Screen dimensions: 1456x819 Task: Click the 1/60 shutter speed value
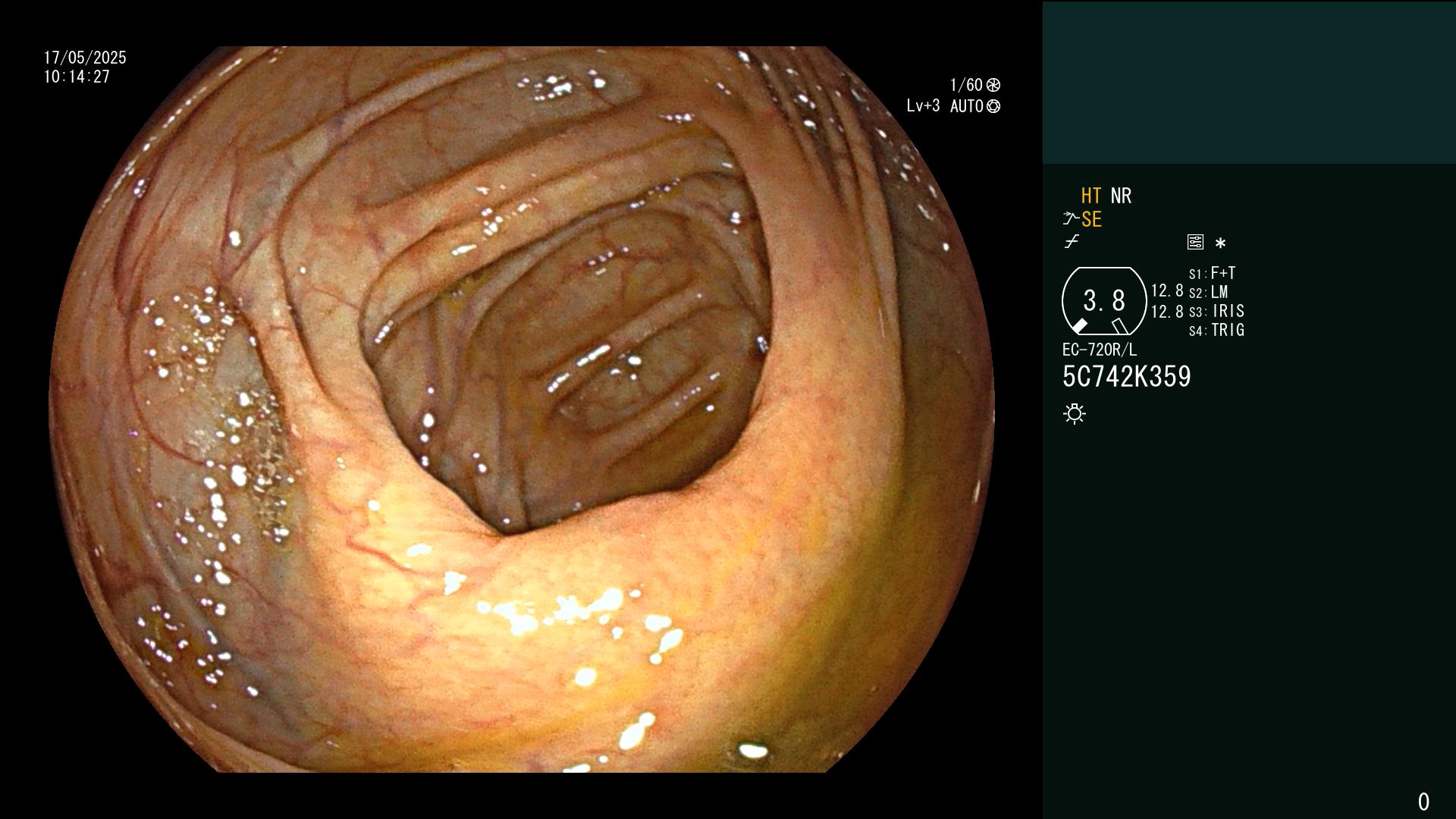point(966,85)
